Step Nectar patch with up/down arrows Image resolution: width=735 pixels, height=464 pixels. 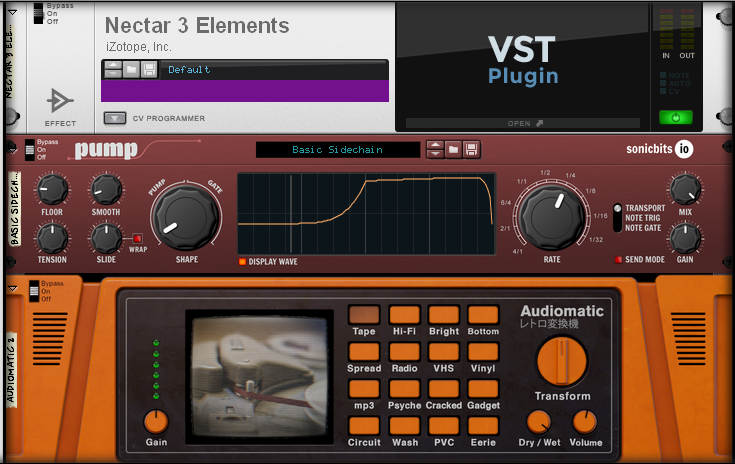(113, 70)
